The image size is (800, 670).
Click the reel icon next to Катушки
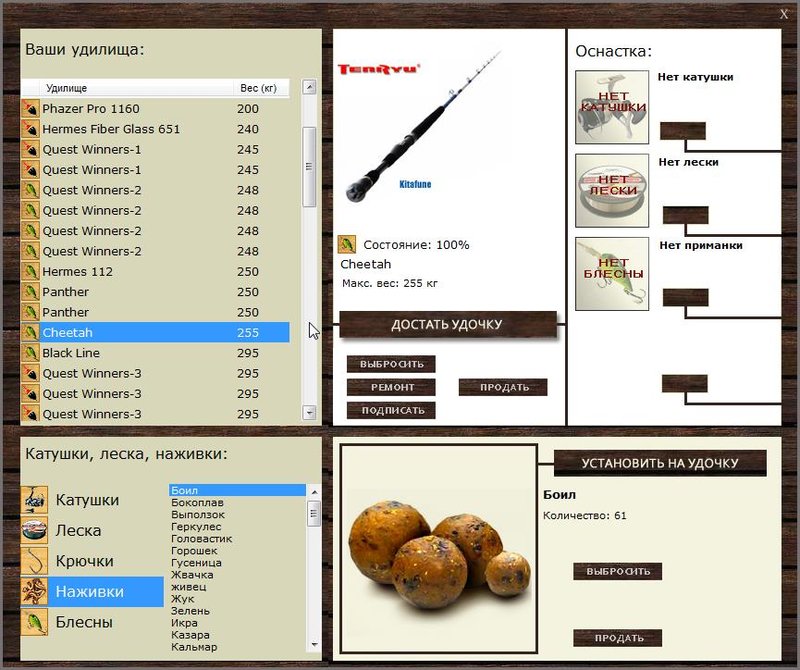[x=34, y=500]
